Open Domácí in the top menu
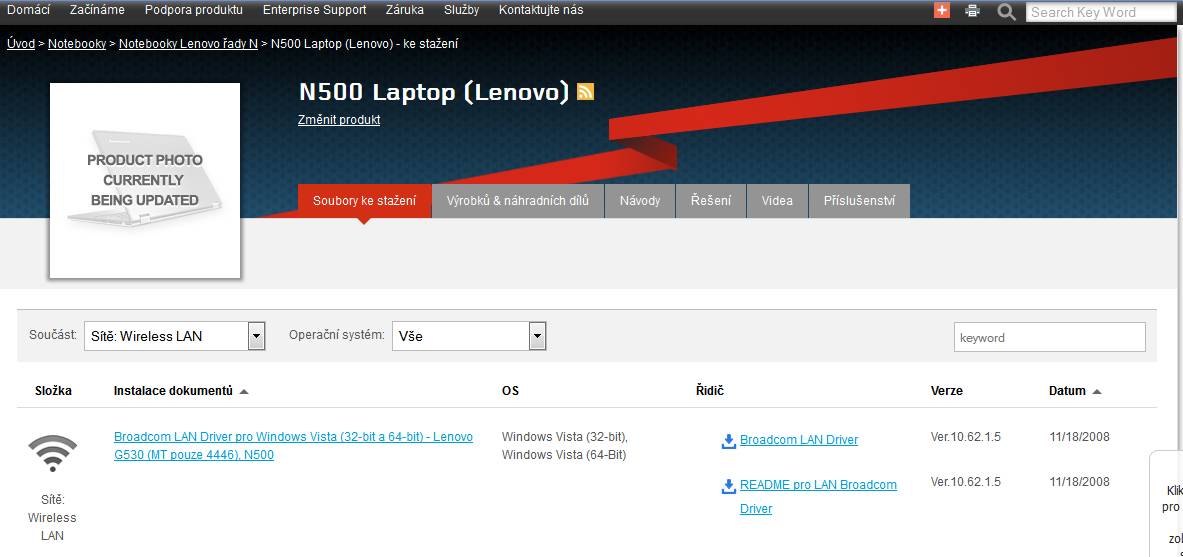 pyautogui.click(x=28, y=10)
